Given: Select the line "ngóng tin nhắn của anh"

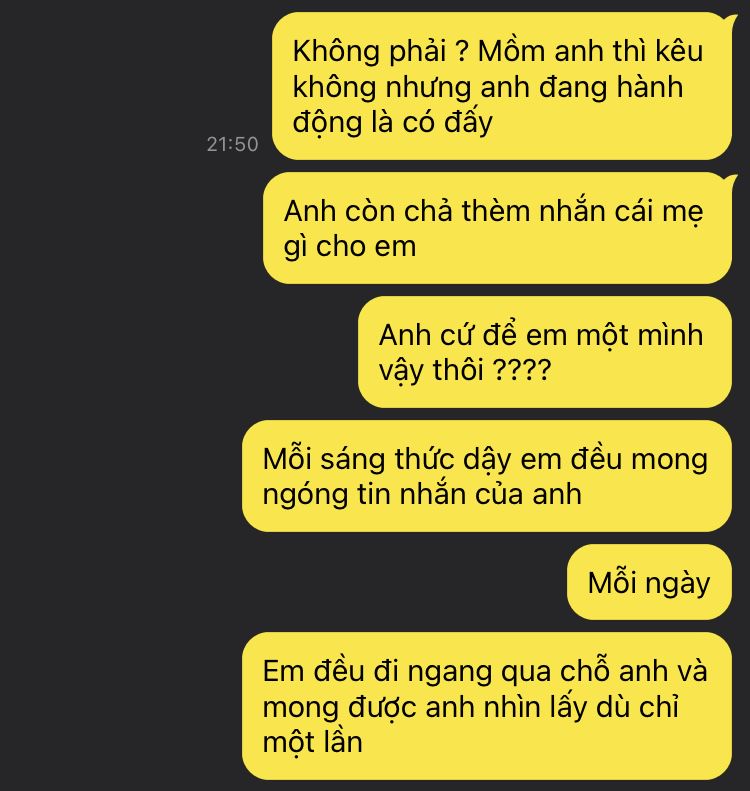Looking at the screenshot, I should pyautogui.click(x=422, y=494).
